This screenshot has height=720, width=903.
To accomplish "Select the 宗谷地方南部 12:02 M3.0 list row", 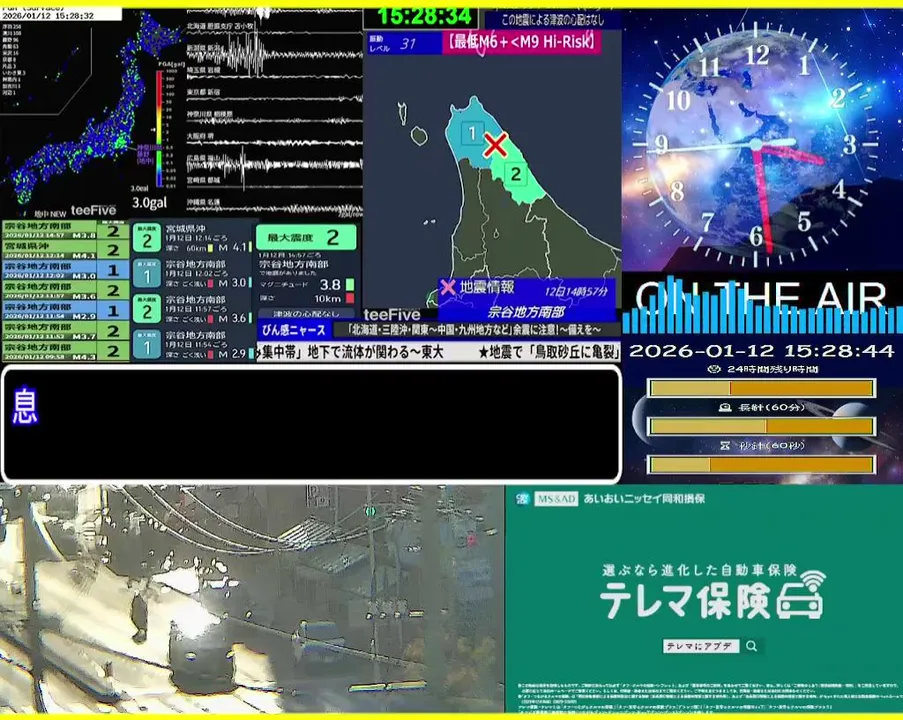I will [66, 270].
